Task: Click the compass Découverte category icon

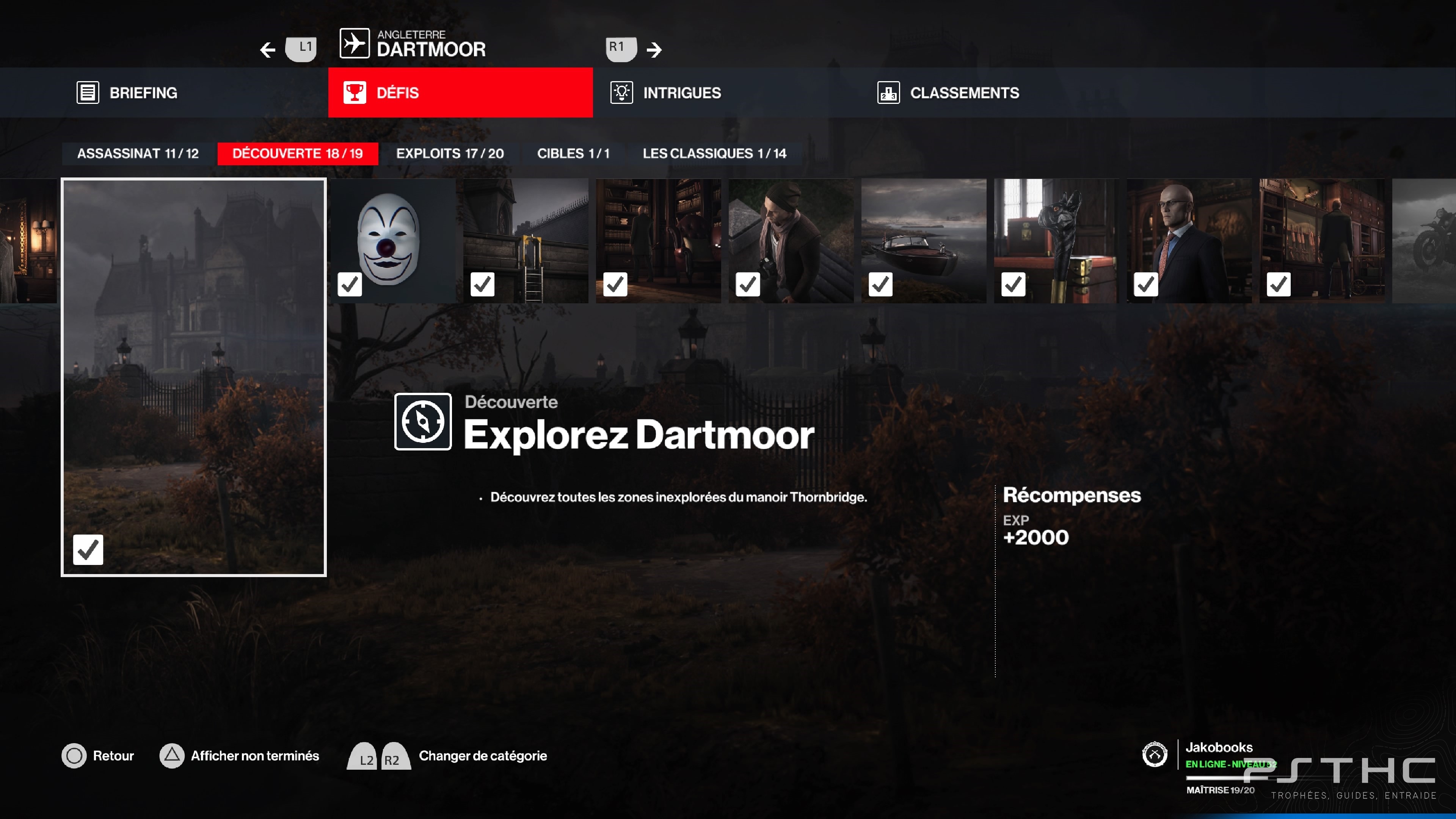Action: tap(423, 422)
